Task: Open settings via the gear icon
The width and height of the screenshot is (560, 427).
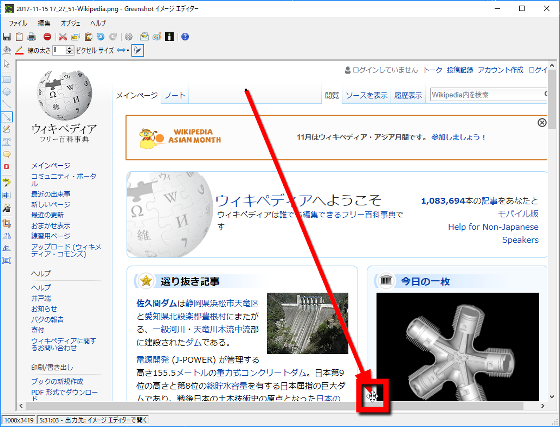Action: click(129, 36)
